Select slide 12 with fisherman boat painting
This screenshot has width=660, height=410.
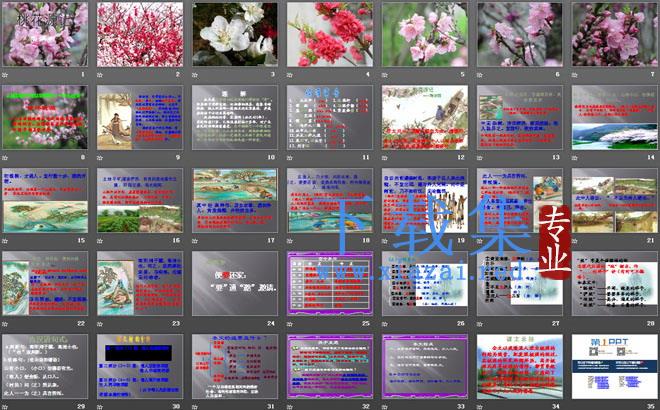click(x=425, y=117)
